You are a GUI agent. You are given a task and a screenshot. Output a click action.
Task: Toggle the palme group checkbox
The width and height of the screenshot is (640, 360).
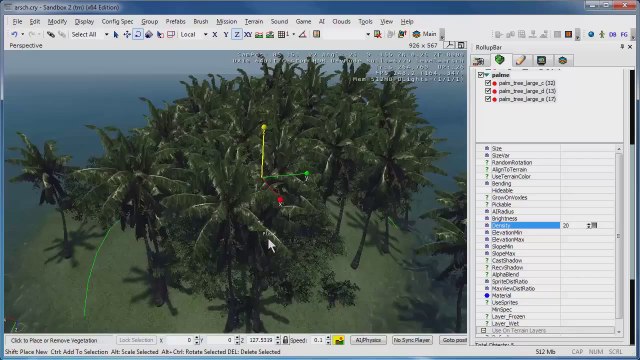[481, 75]
